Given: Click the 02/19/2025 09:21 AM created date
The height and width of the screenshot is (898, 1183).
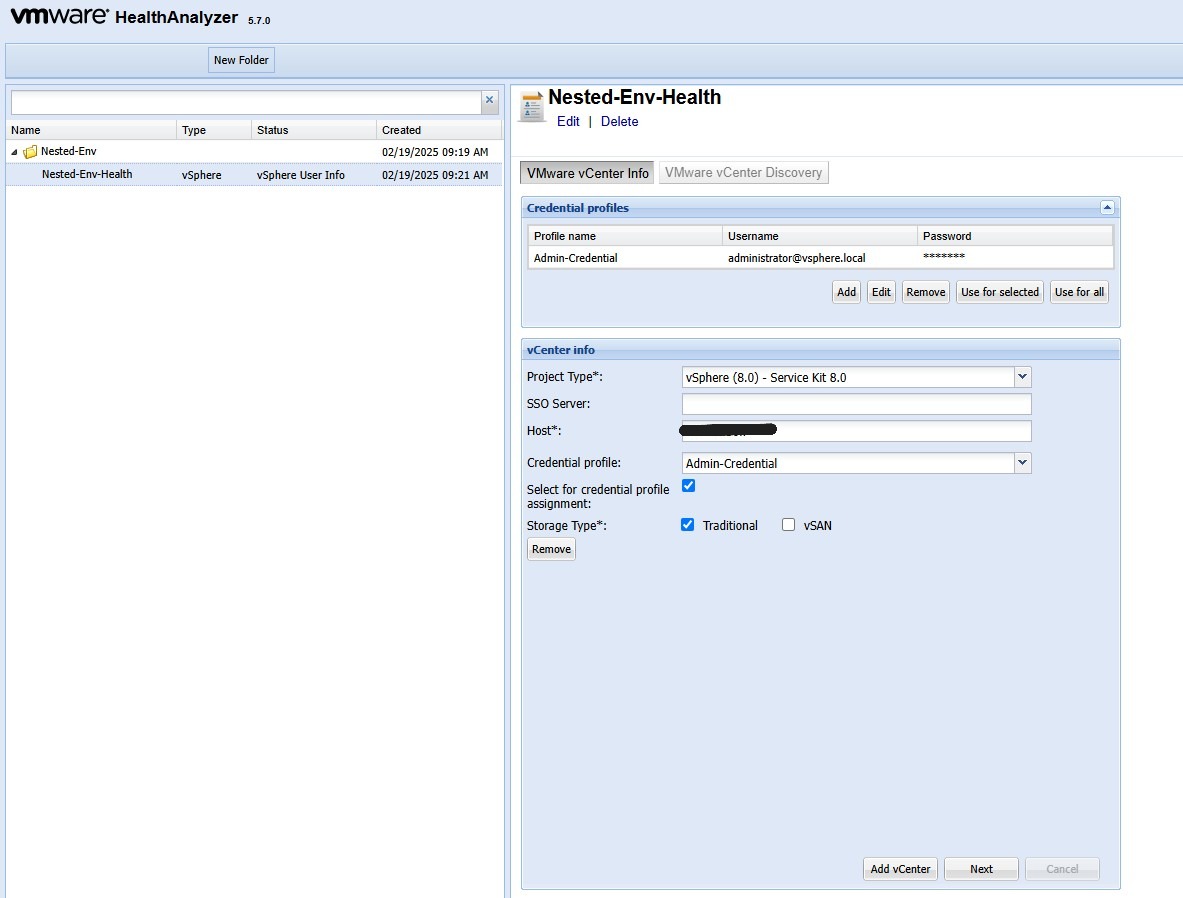Looking at the screenshot, I should [x=435, y=175].
